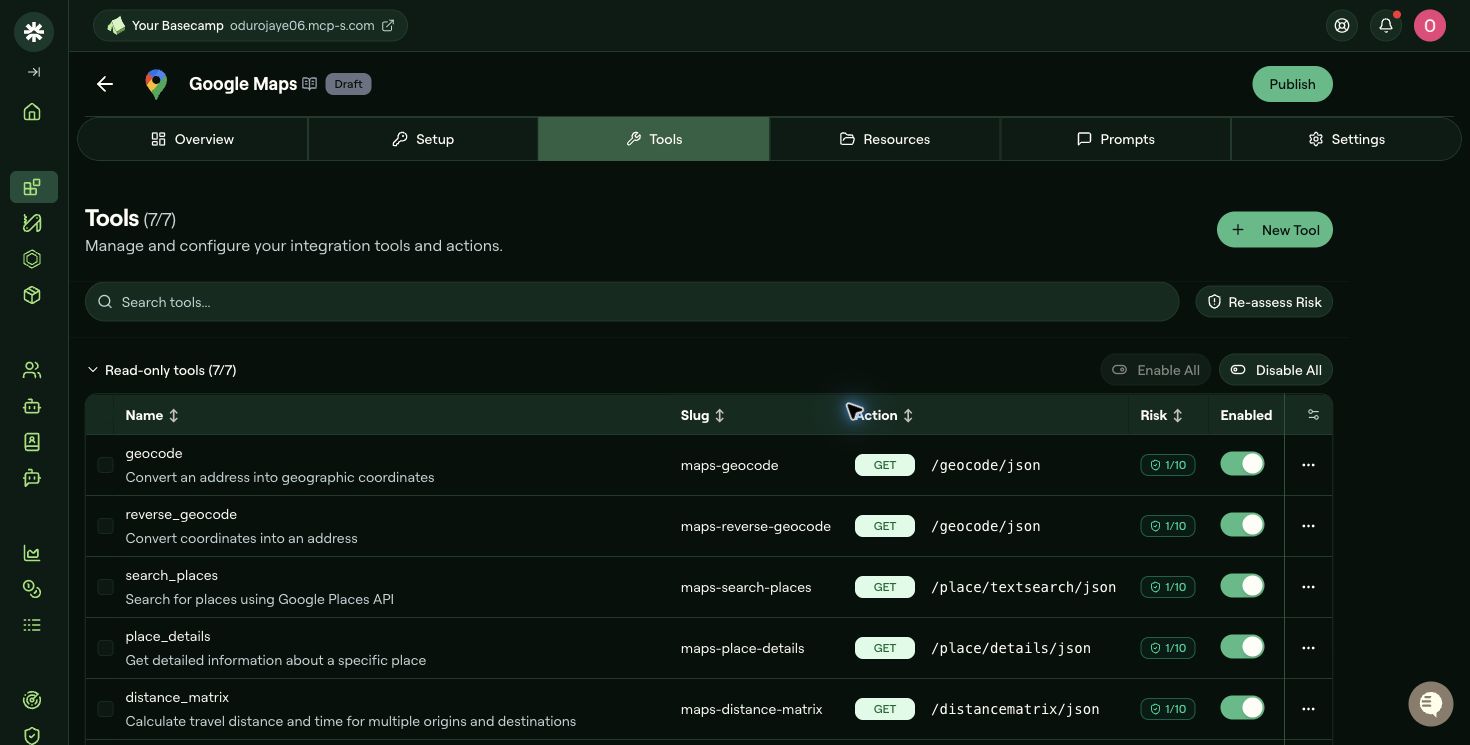Click the Disable All button
Viewport: 1470px width, 745px height.
coord(1275,370)
